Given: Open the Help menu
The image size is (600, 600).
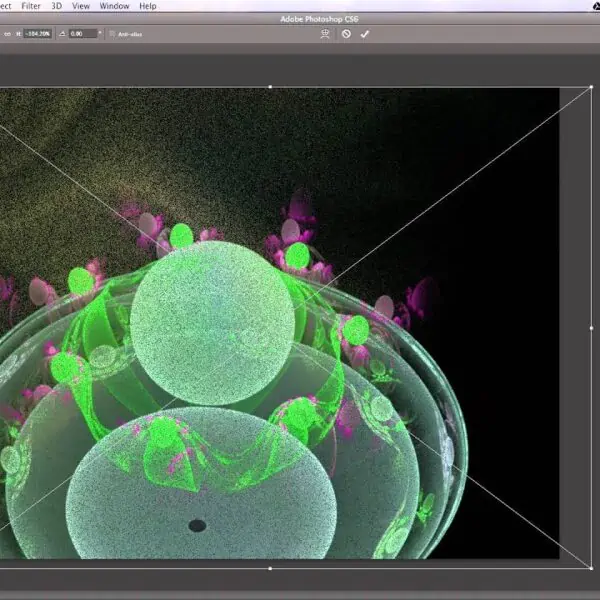Looking at the screenshot, I should 147,6.
